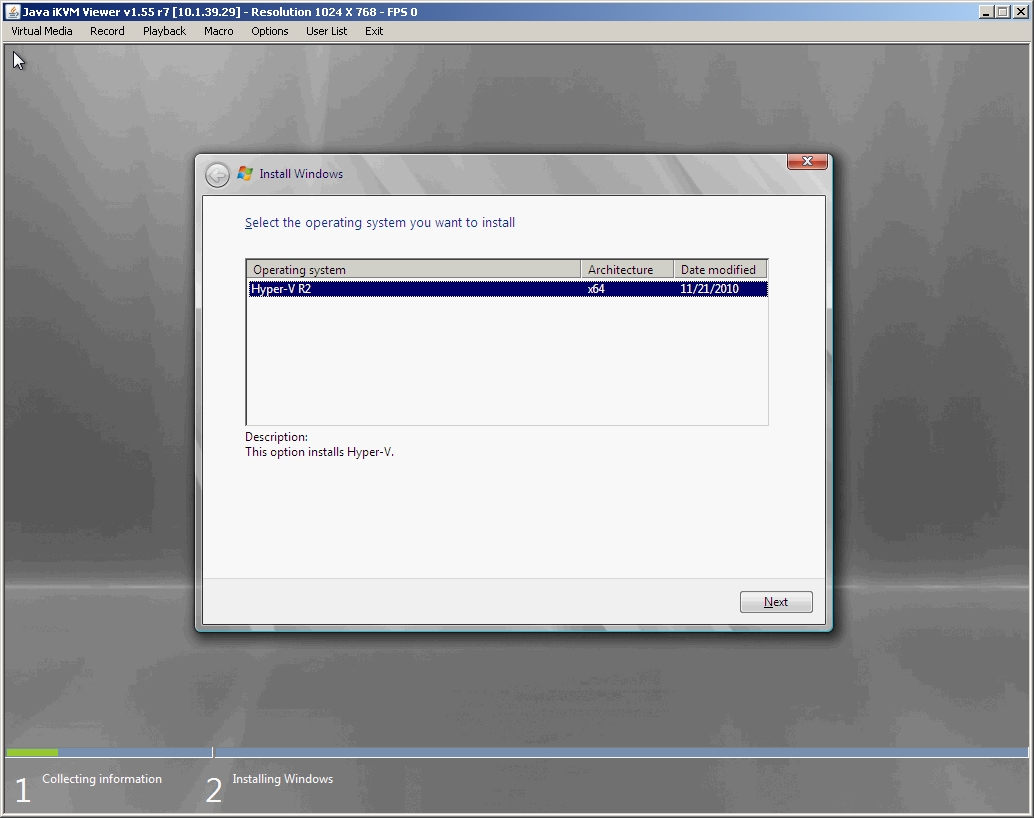
Task: Click the x64 architecture cell
Action: (x=596, y=288)
